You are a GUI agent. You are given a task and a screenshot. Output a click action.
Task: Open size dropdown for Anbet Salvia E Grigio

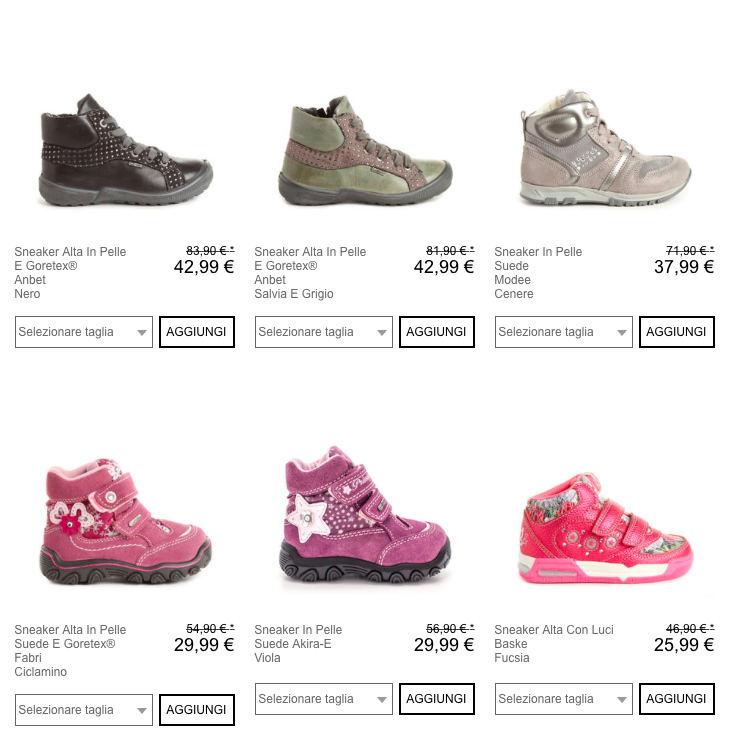click(x=323, y=332)
